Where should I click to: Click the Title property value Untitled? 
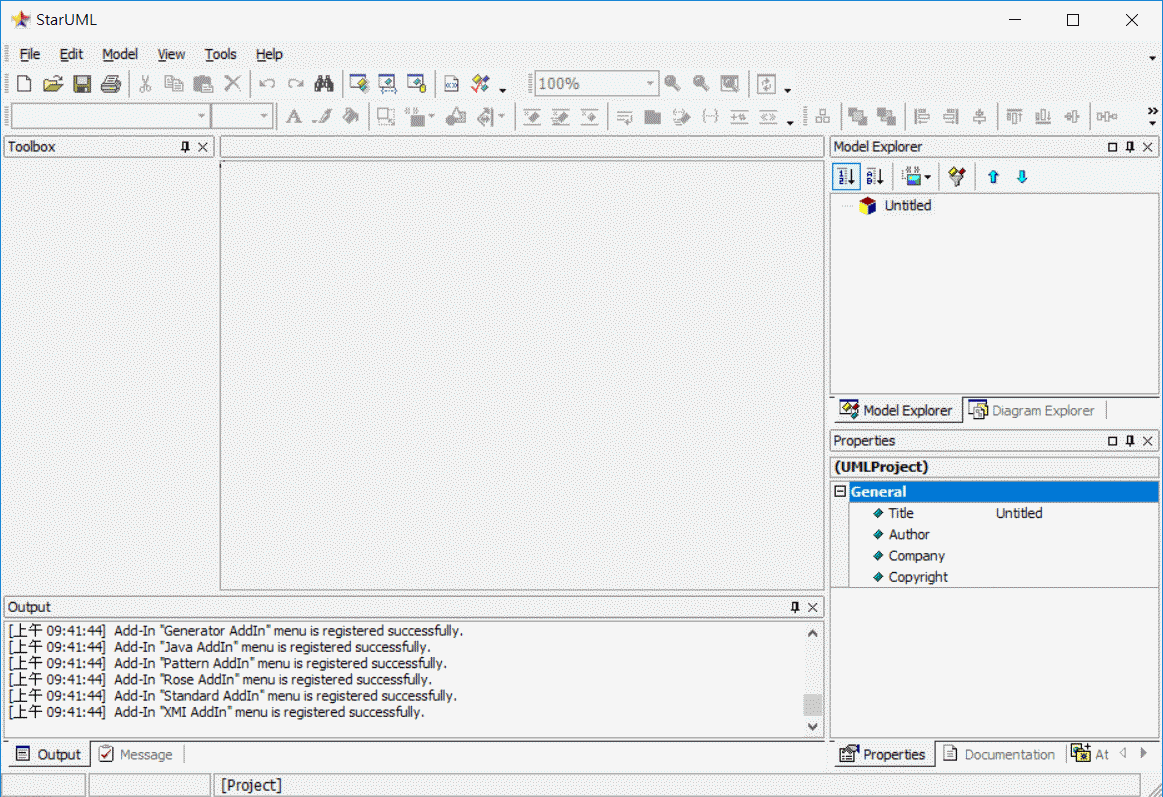(1018, 513)
